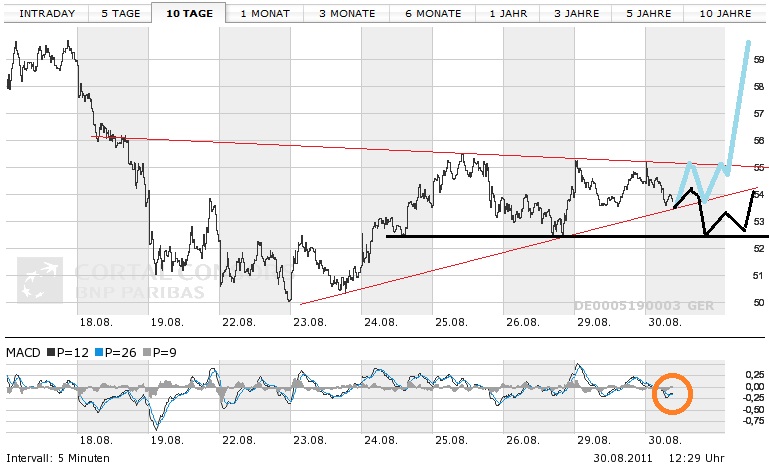Click the Intervall: 5 Minuten label

click(57, 457)
